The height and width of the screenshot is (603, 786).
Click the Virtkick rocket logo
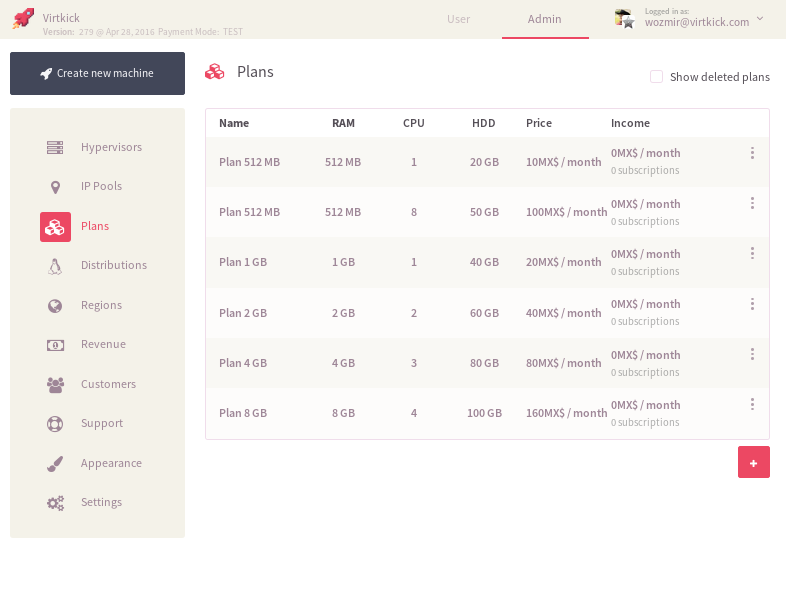pos(23,19)
